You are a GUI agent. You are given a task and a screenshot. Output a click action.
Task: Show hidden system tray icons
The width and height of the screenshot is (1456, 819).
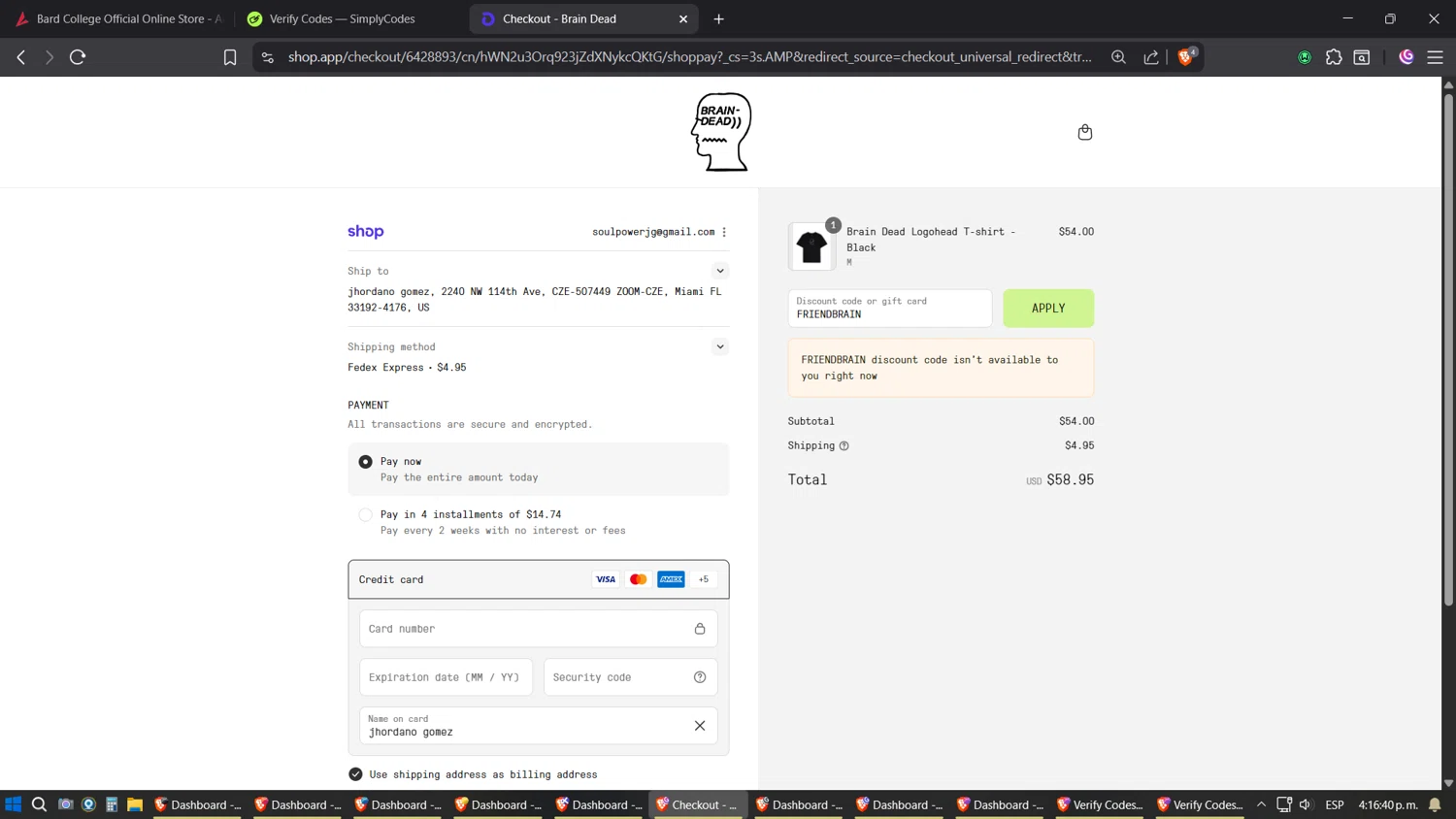click(x=1261, y=804)
